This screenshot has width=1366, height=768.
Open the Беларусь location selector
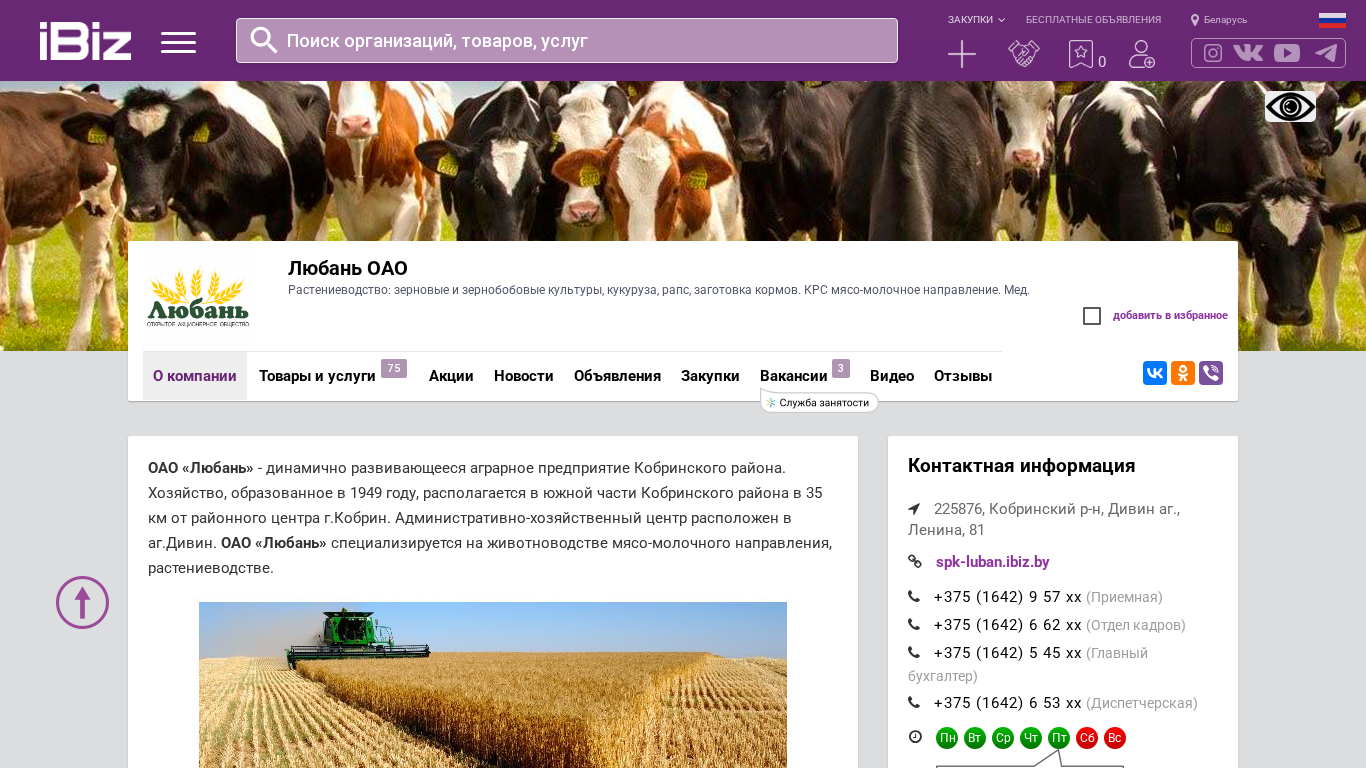pos(1219,20)
